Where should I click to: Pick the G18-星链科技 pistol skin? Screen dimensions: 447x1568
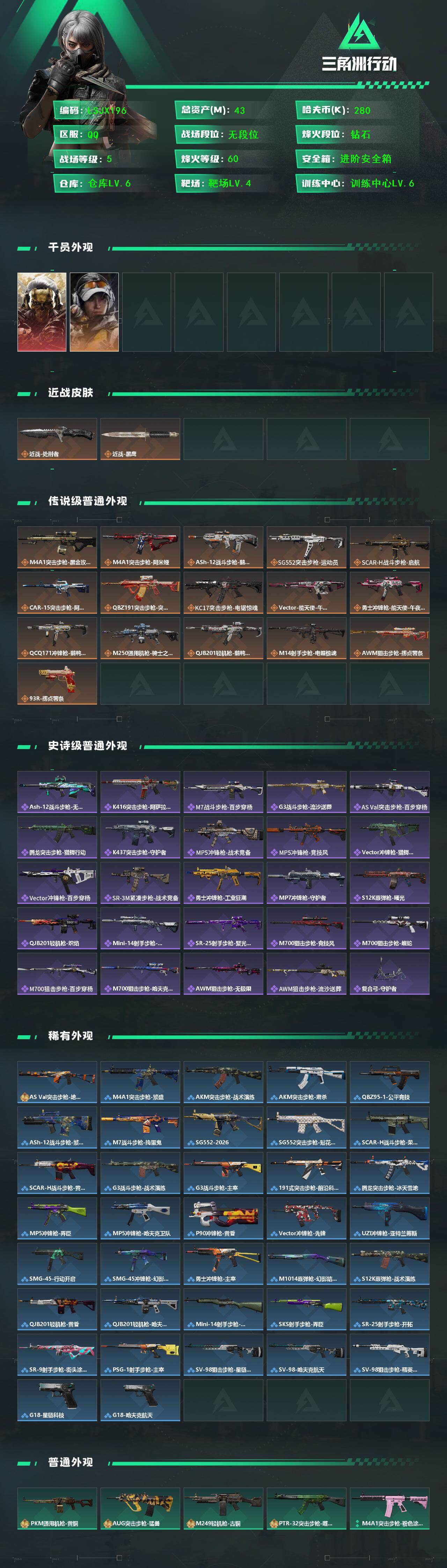(57, 1400)
